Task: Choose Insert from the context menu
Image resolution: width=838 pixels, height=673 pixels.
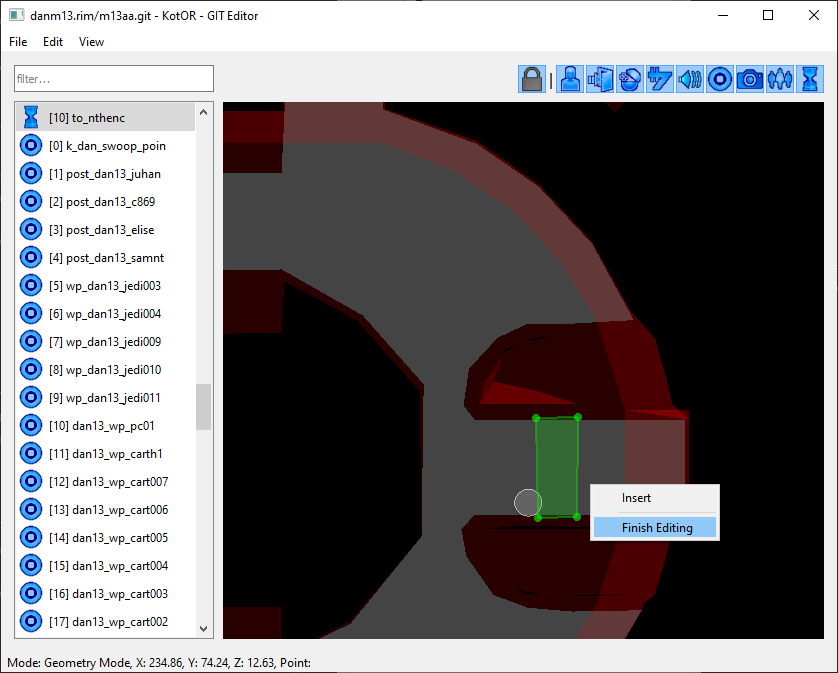Action: tap(655, 498)
